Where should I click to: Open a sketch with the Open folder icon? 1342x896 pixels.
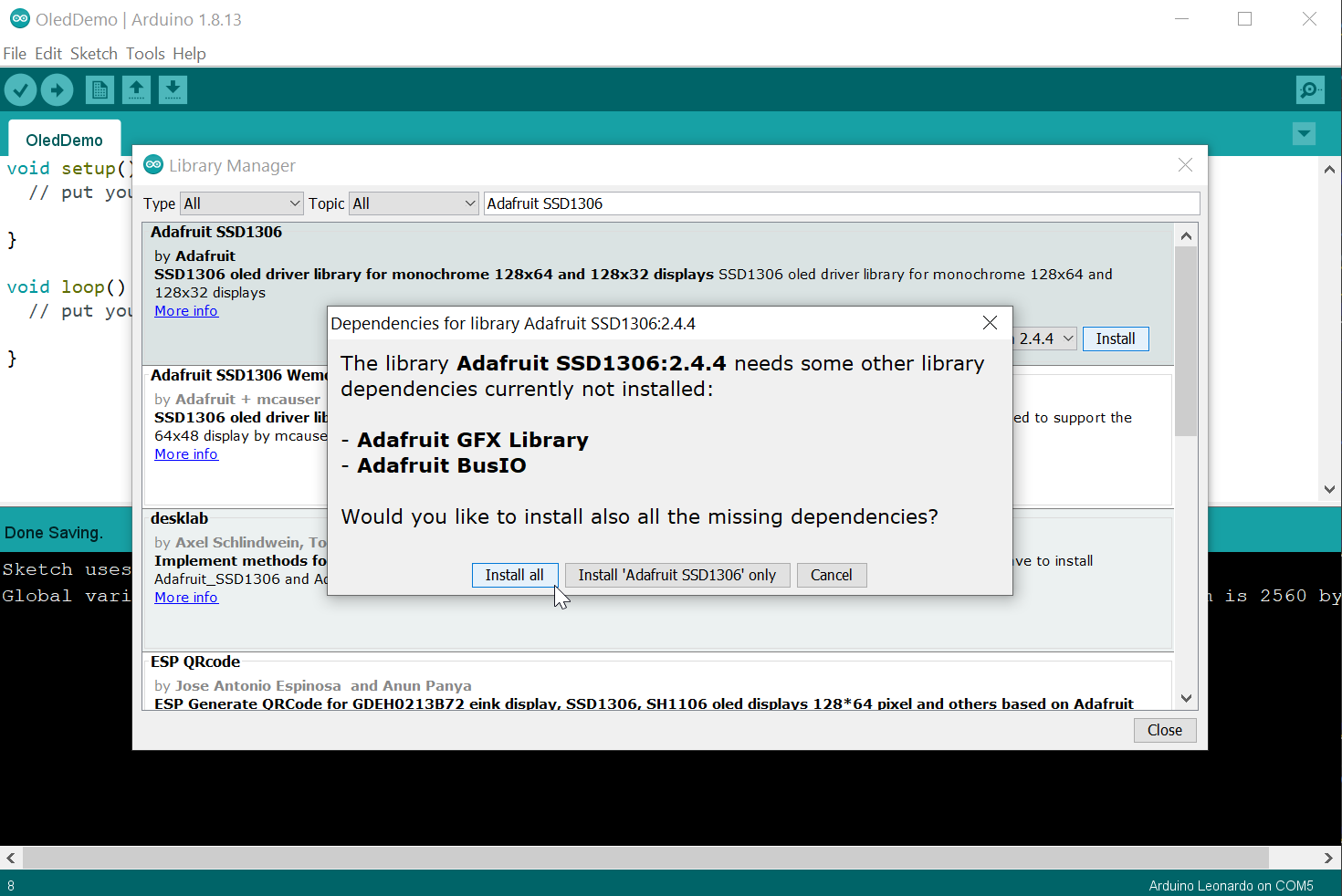point(136,89)
